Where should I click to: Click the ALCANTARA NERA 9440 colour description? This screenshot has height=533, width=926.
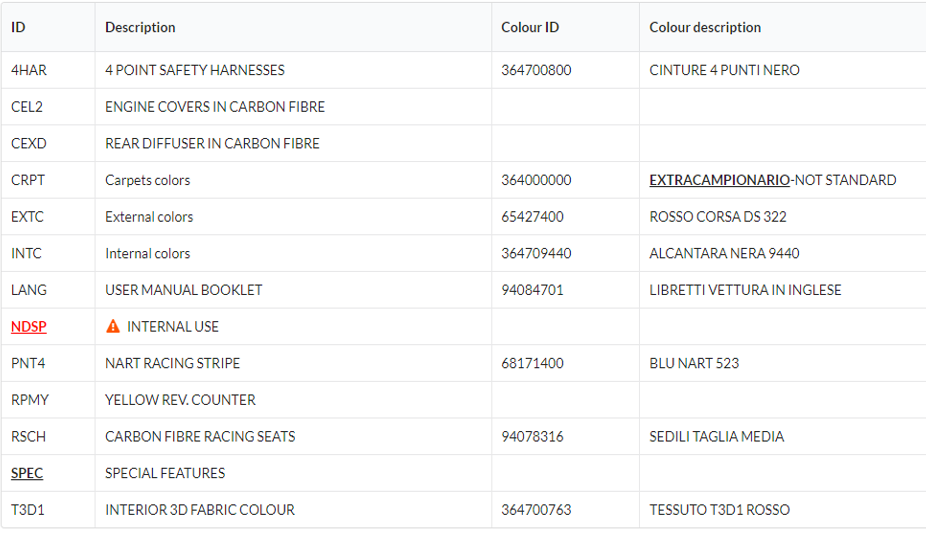[724, 253]
